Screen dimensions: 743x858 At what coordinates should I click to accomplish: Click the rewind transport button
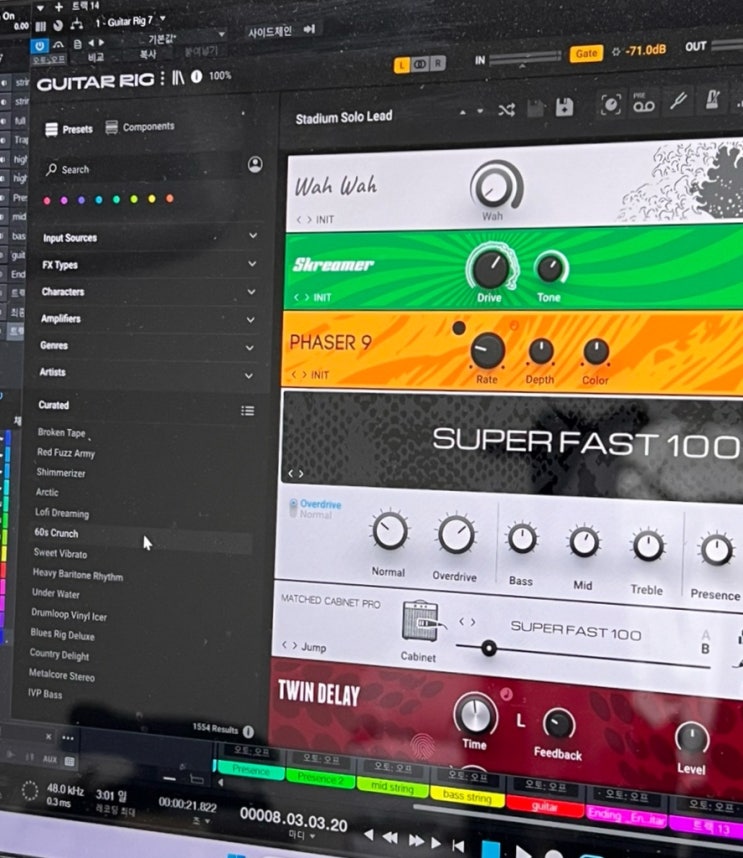(x=389, y=837)
